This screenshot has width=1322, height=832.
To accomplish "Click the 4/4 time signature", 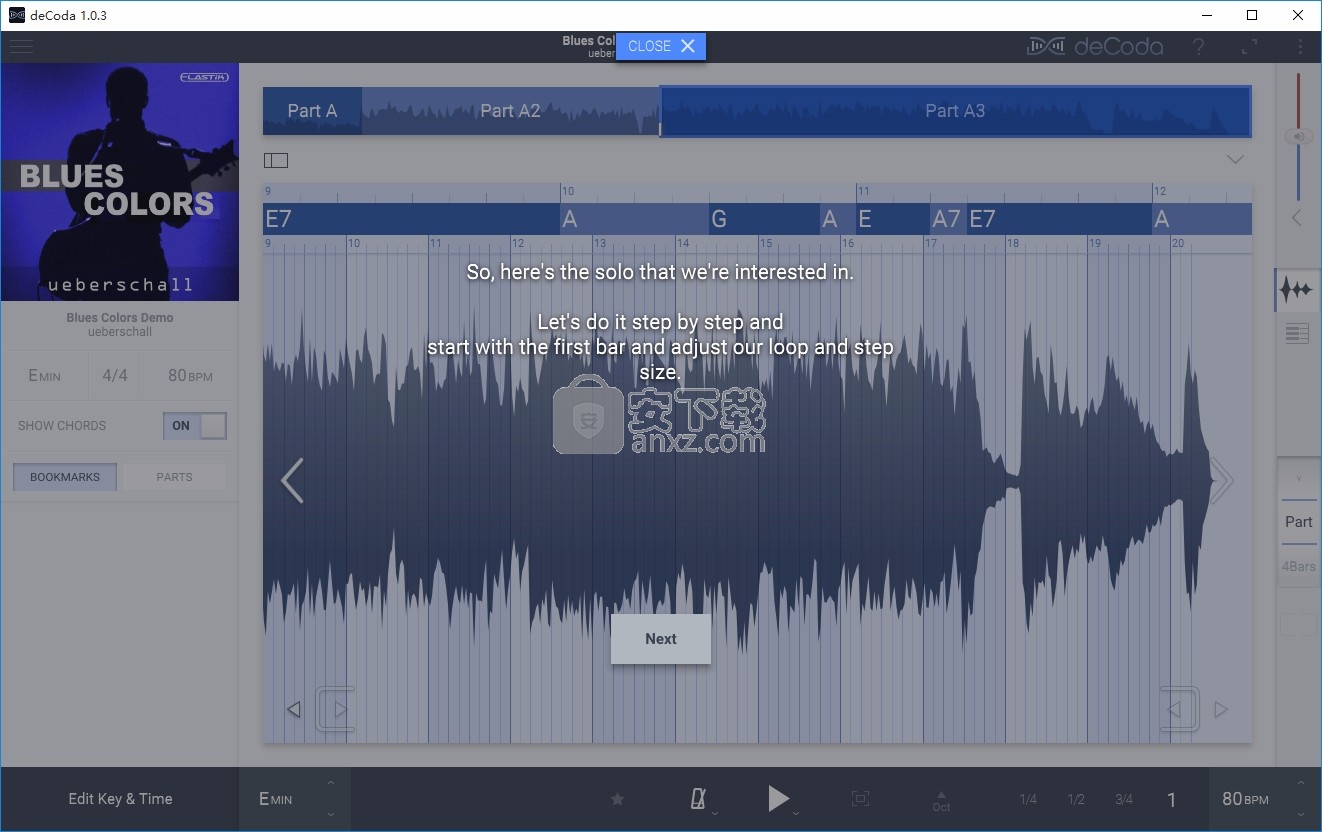I will [115, 376].
